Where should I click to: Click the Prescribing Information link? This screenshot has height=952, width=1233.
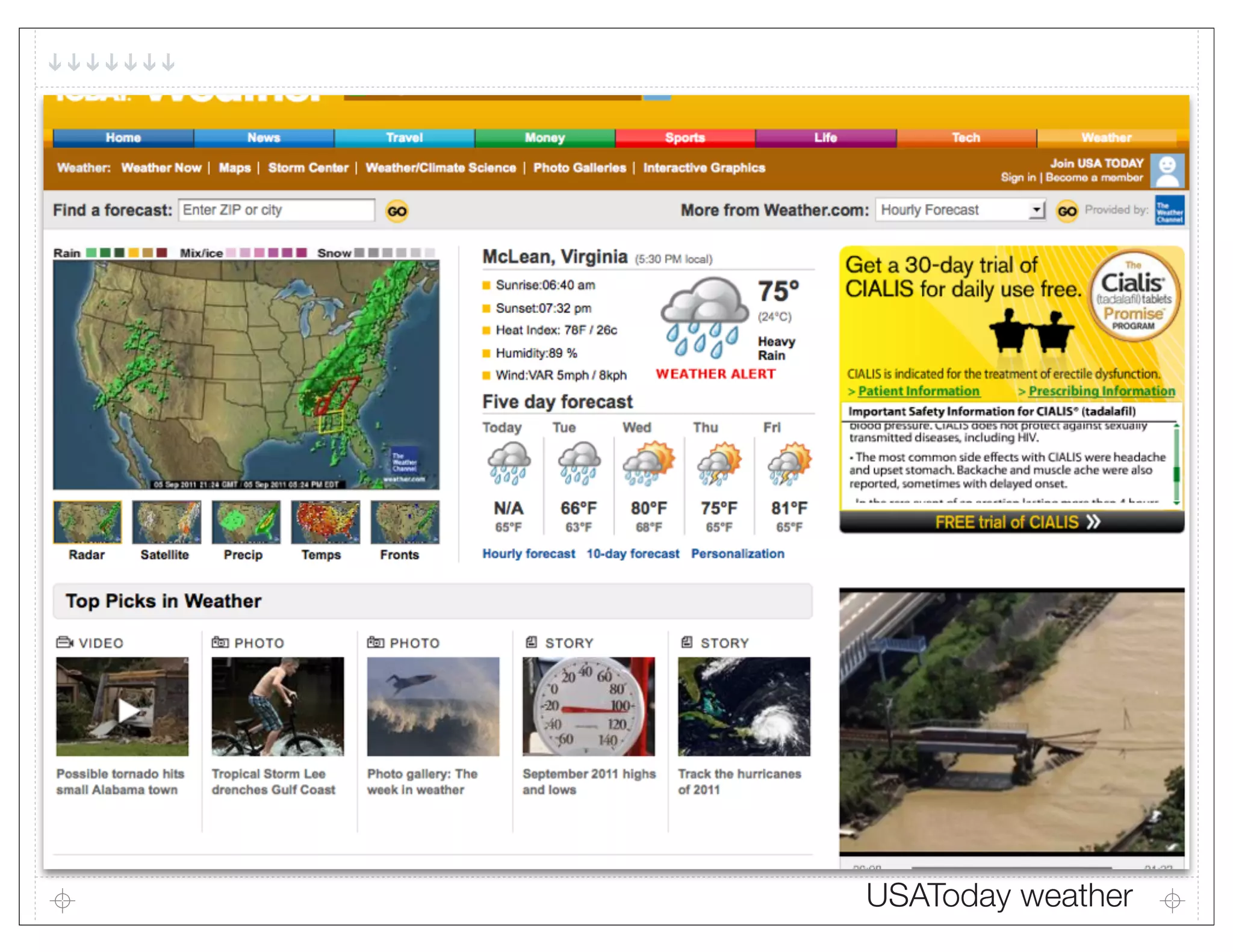[x=1102, y=391]
